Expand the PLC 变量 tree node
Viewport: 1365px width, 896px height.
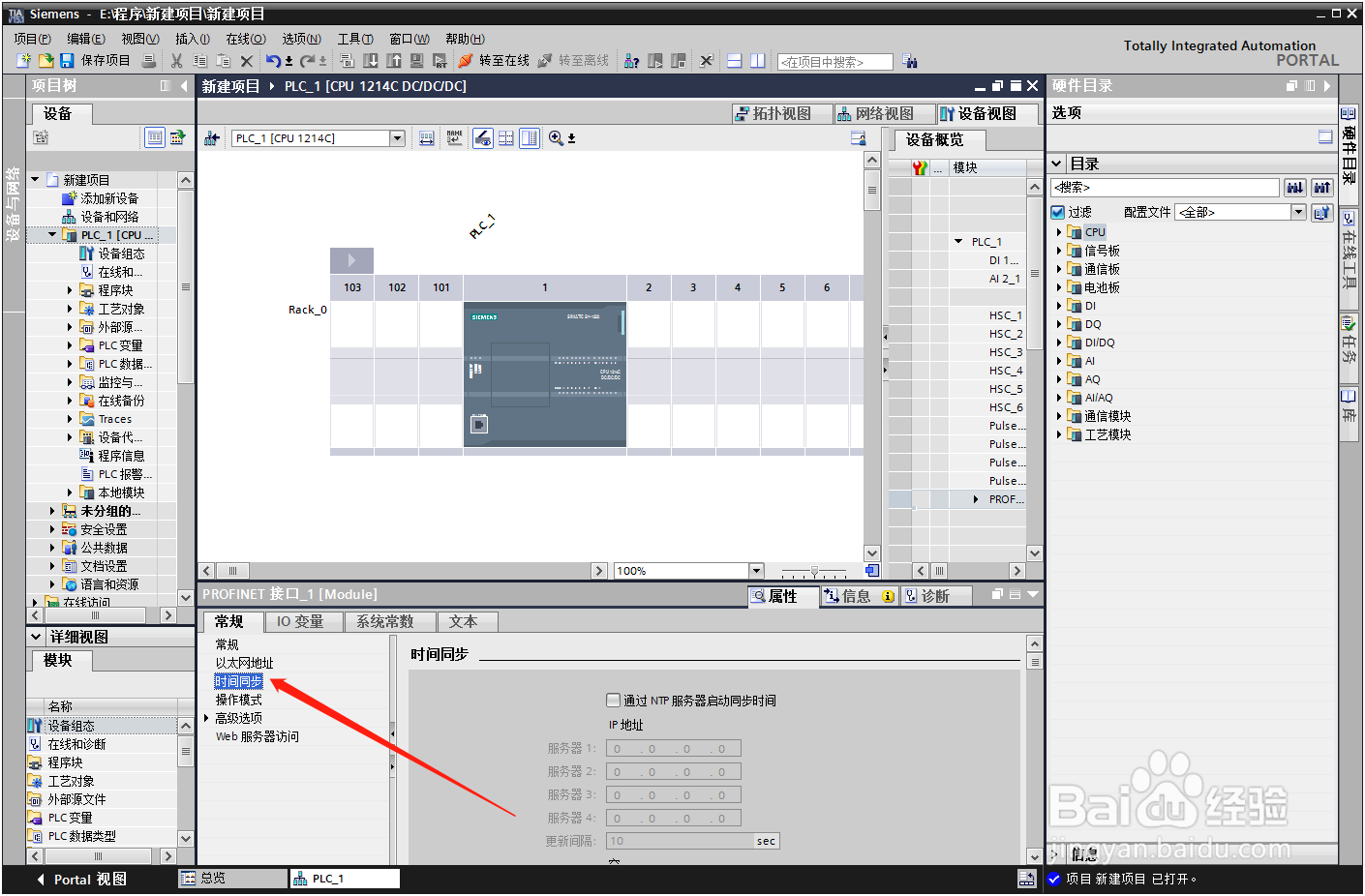point(70,345)
